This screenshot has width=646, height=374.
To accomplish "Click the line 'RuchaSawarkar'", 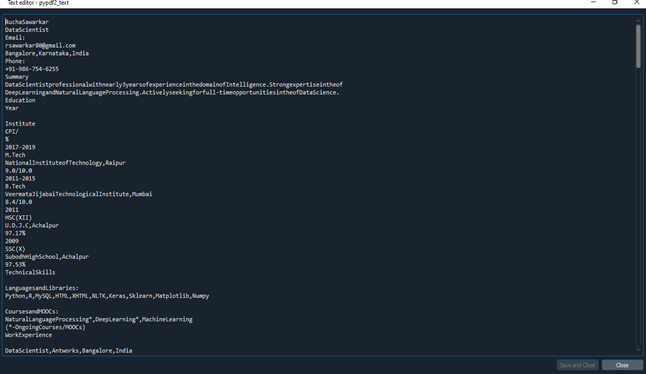I will tap(27, 22).
